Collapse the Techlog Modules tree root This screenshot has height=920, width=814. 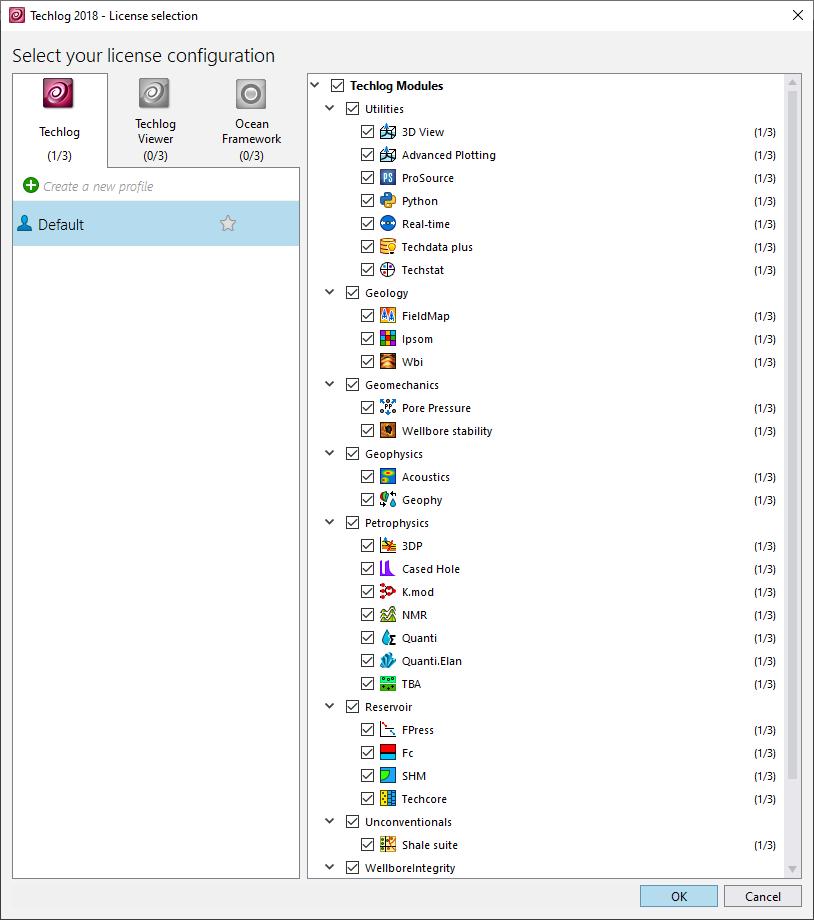pyautogui.click(x=315, y=85)
